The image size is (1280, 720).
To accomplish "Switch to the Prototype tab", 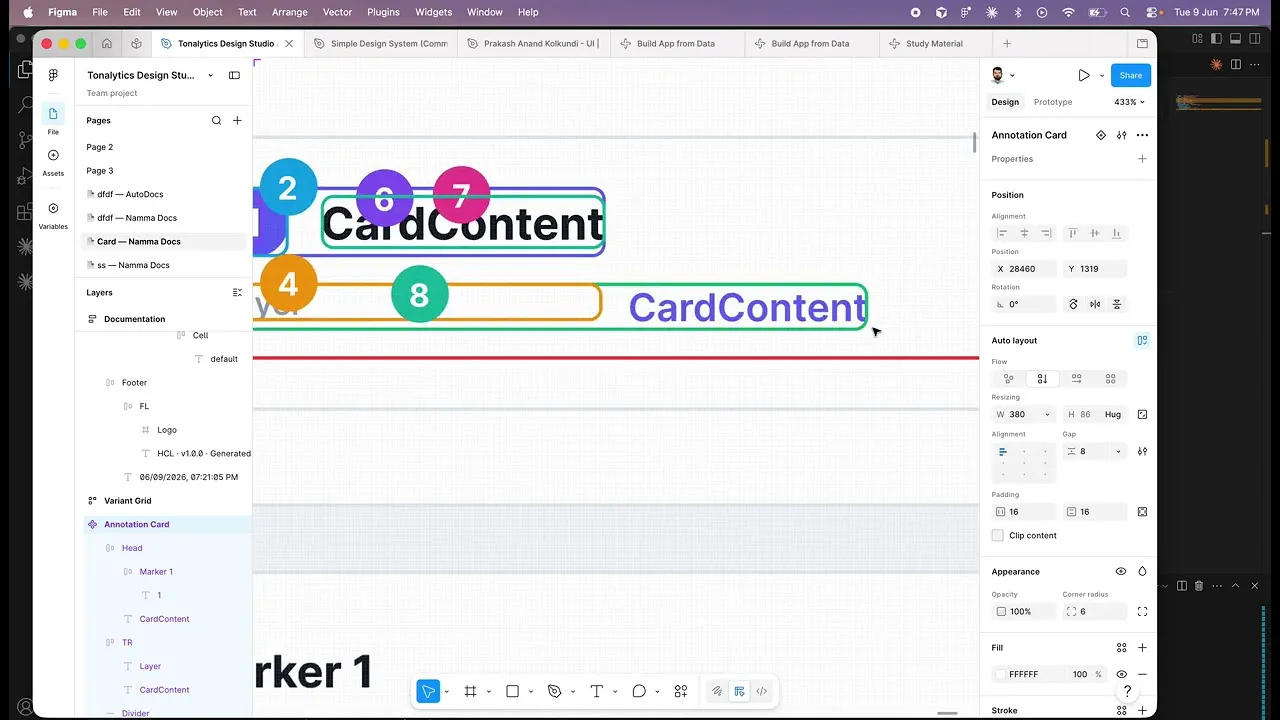I will click(1052, 102).
